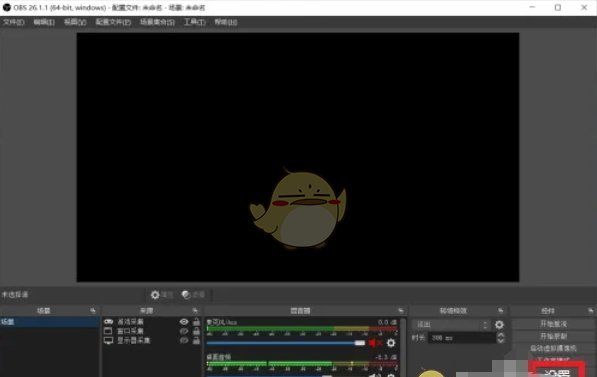Image resolution: width=597 pixels, height=377 pixels.
Task: Open the 文件(F) menu
Action: pyautogui.click(x=13, y=22)
